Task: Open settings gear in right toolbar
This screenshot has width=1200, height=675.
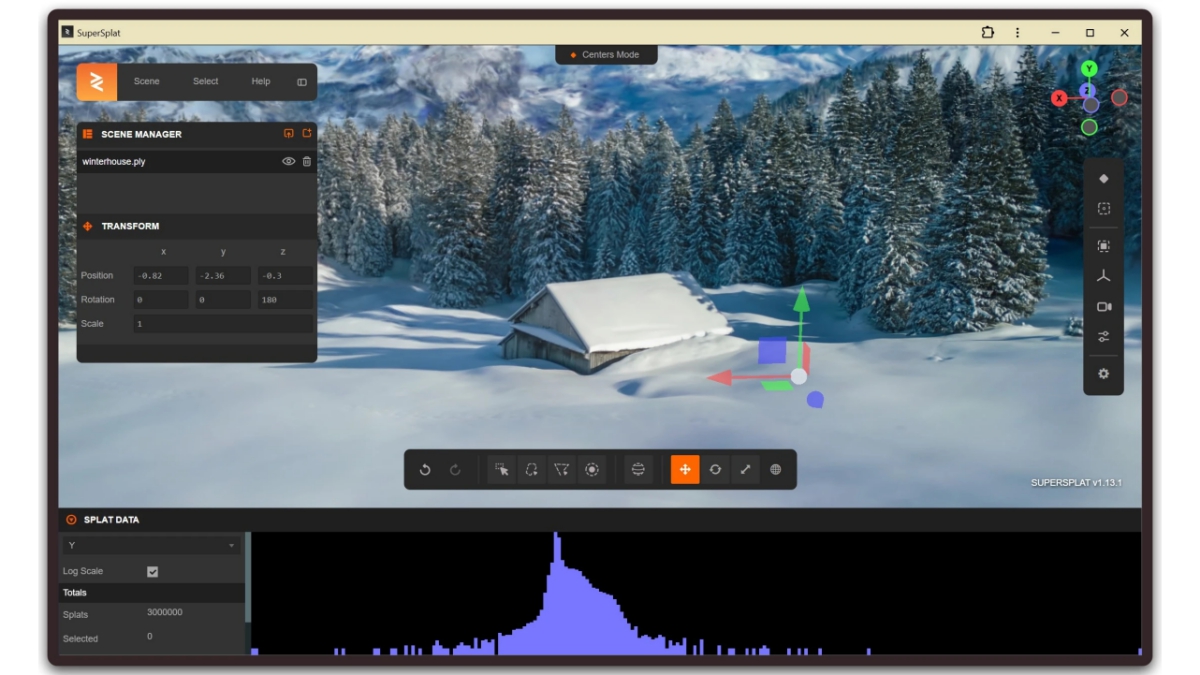Action: coord(1104,373)
